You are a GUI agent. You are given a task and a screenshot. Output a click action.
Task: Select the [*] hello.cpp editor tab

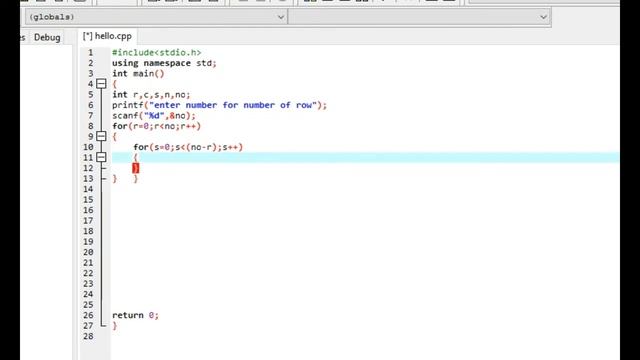pyautogui.click(x=107, y=36)
